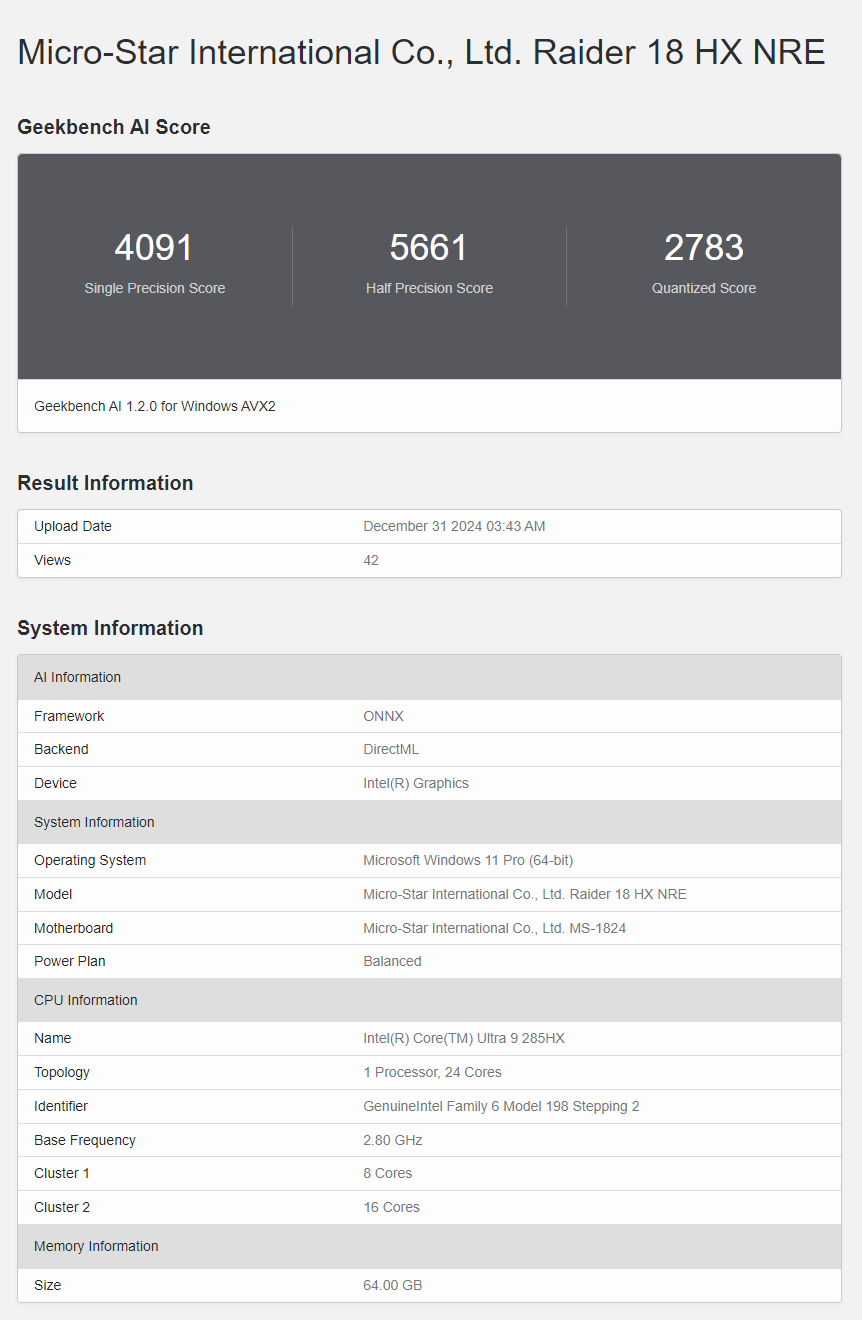Open the Raider 18 HX NRE model link
Image resolution: width=862 pixels, height=1320 pixels.
pyautogui.click(x=525, y=894)
